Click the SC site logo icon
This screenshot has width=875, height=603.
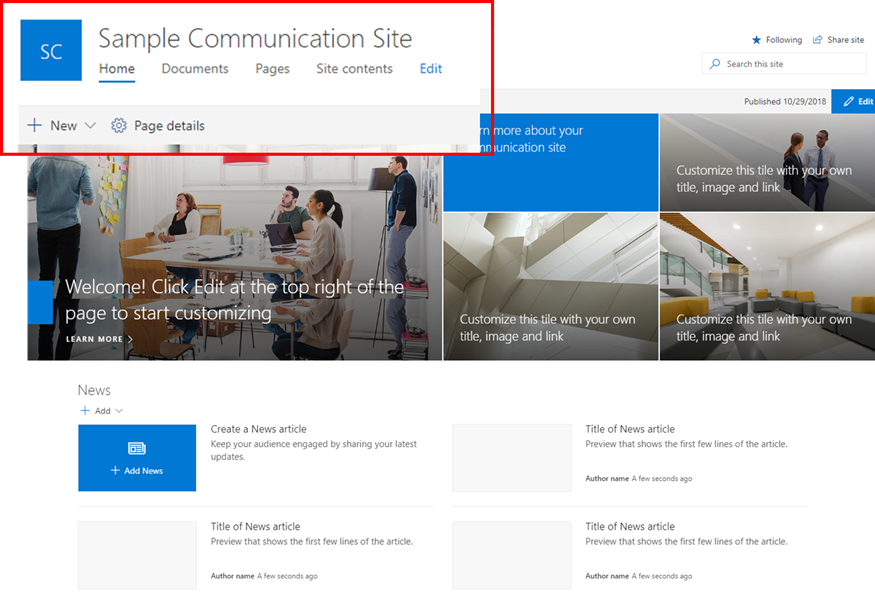pyautogui.click(x=50, y=50)
